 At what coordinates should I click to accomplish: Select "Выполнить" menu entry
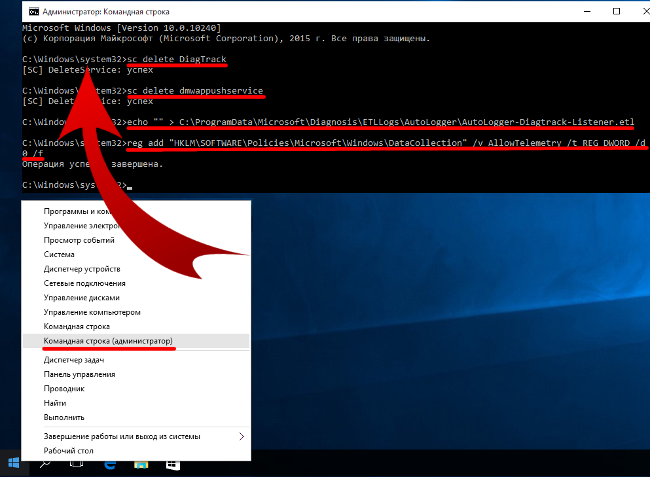[x=136, y=417]
